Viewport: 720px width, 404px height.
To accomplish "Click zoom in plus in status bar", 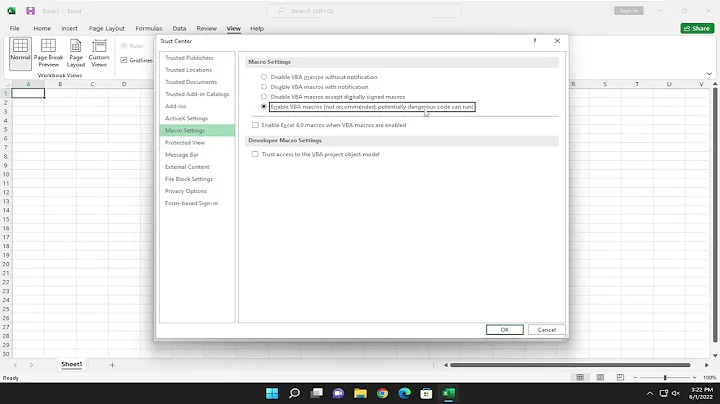I will click(694, 377).
